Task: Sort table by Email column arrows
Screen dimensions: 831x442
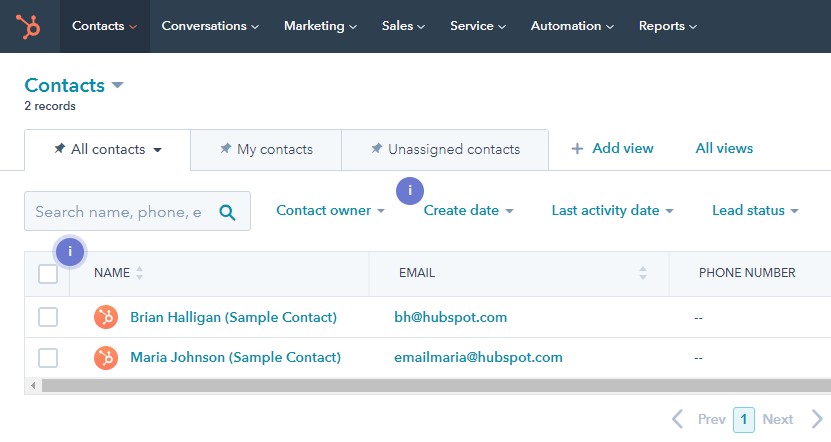Action: [643, 273]
